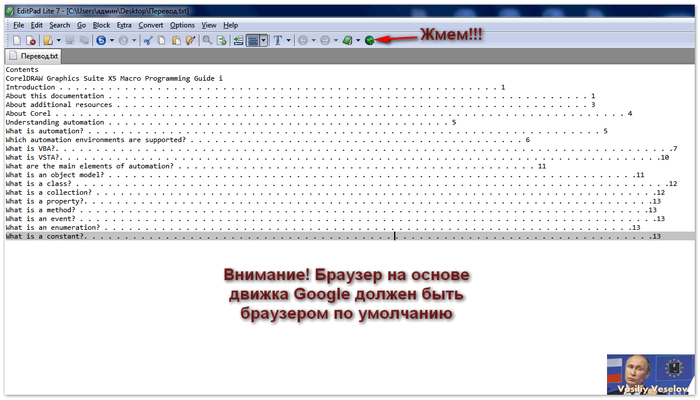This screenshot has height=400, width=700.
Task: Click the 'CorelDRAW Graphics Suite X5' line
Action: pyautogui.click(x=114, y=79)
